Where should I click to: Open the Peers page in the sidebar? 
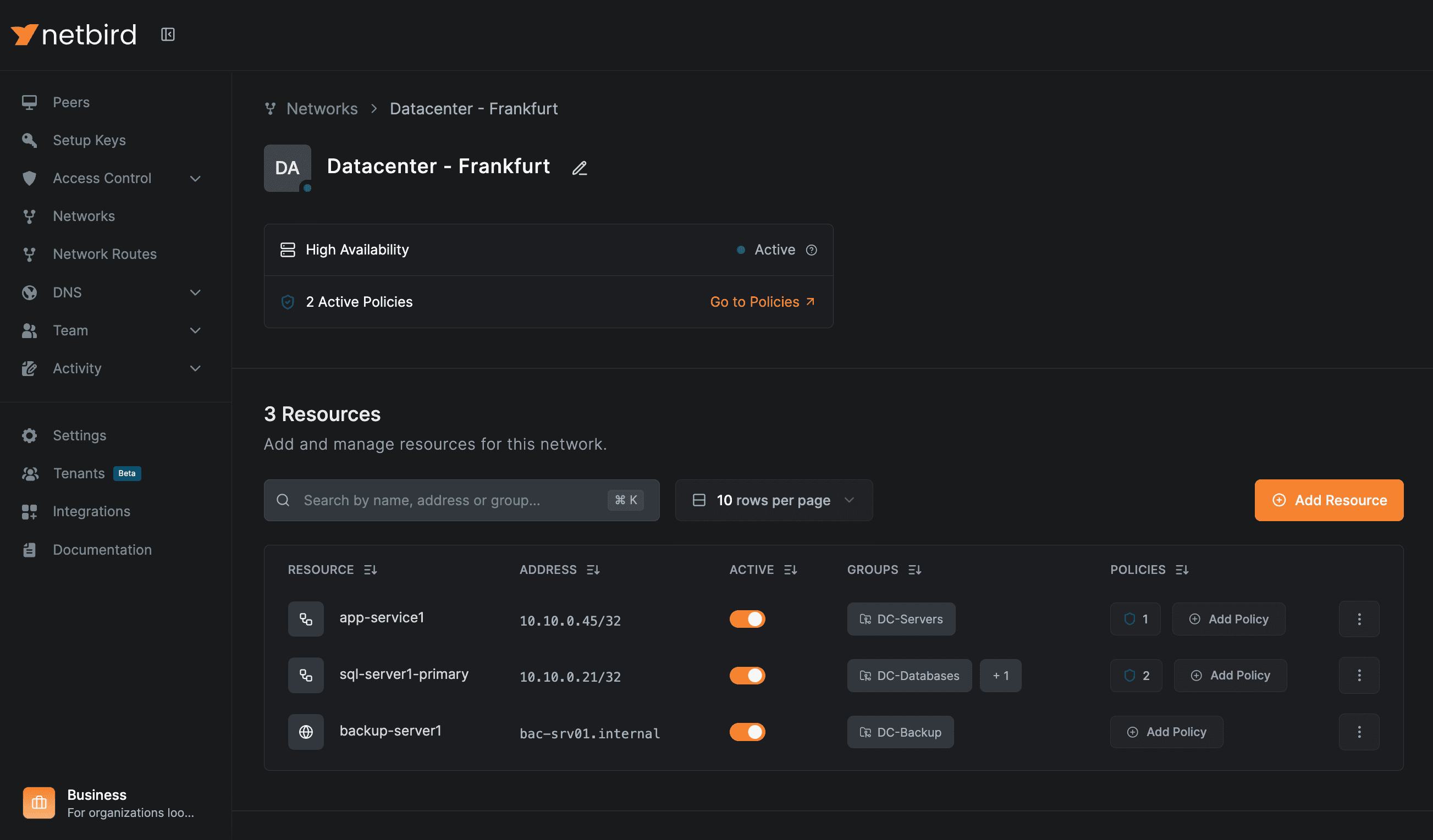point(71,102)
